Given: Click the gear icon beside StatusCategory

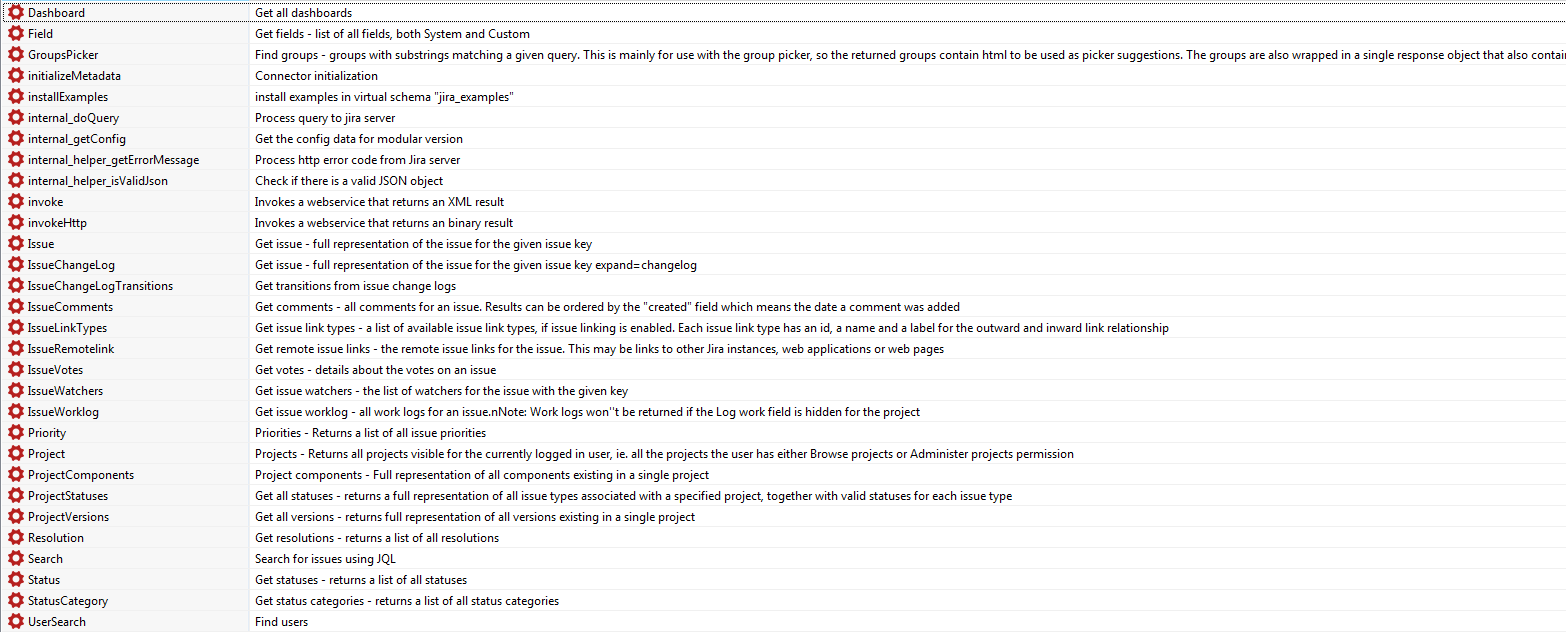Looking at the screenshot, I should click(16, 601).
